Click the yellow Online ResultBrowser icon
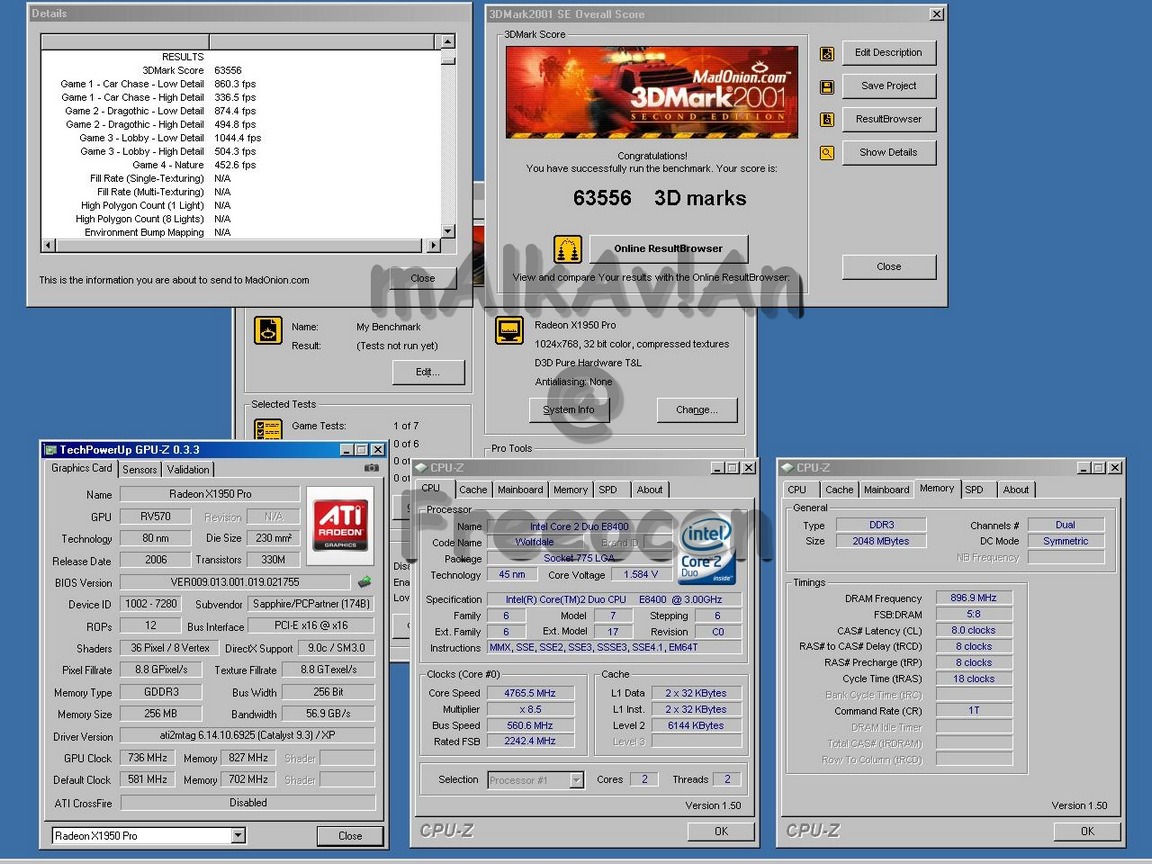The height and width of the screenshot is (864, 1152). [567, 249]
